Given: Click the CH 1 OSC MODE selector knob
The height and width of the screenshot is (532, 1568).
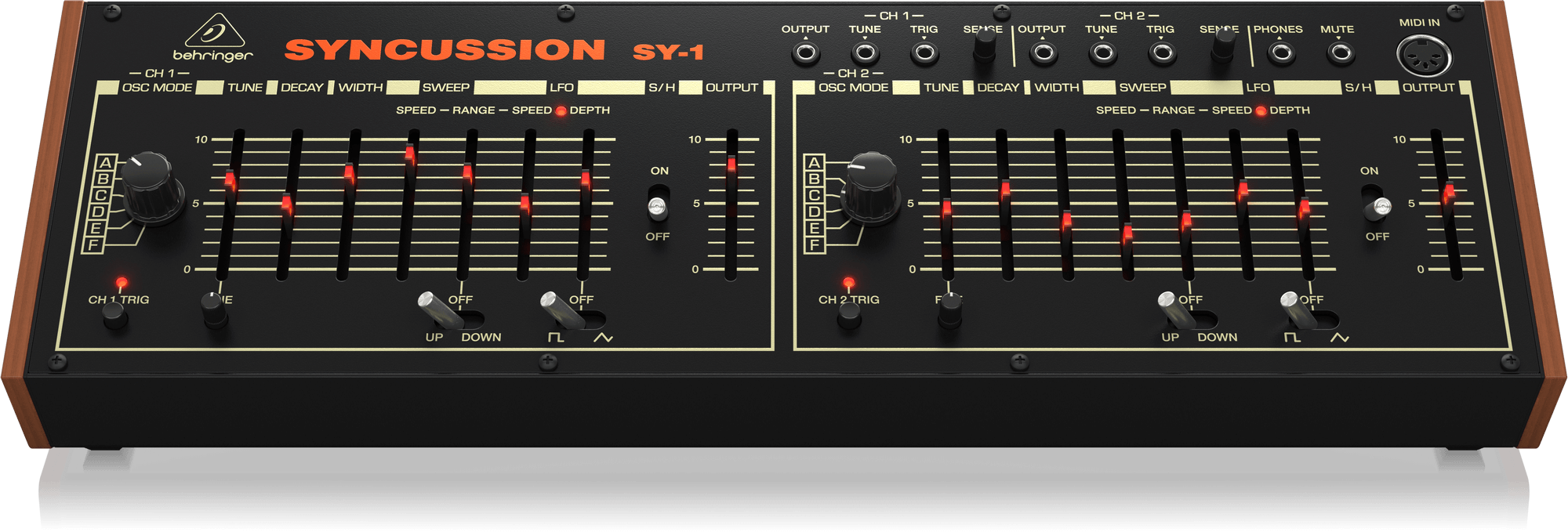Looking at the screenshot, I should (x=150, y=187).
